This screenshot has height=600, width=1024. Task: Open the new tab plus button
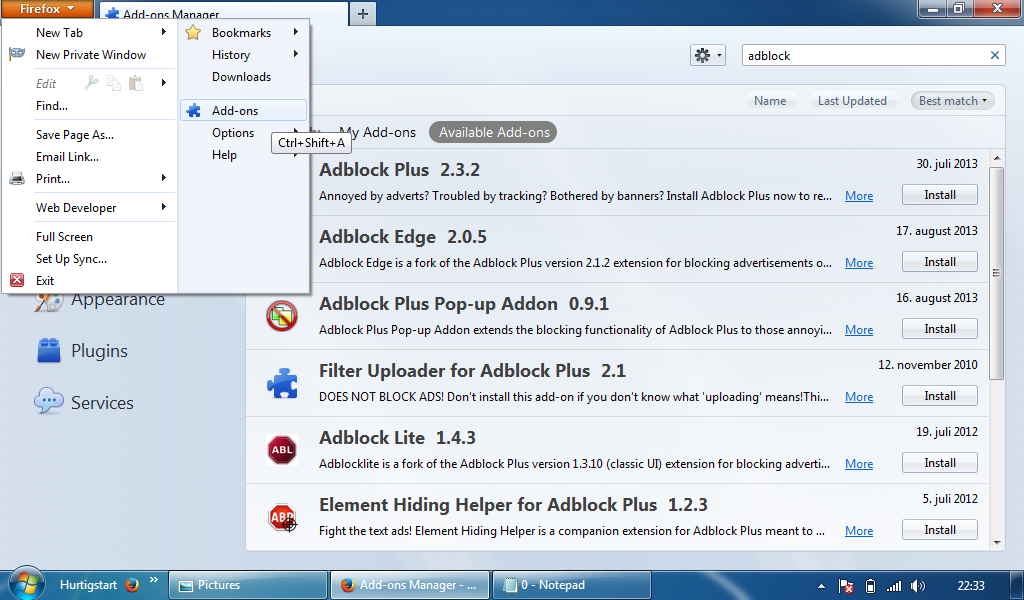[363, 14]
